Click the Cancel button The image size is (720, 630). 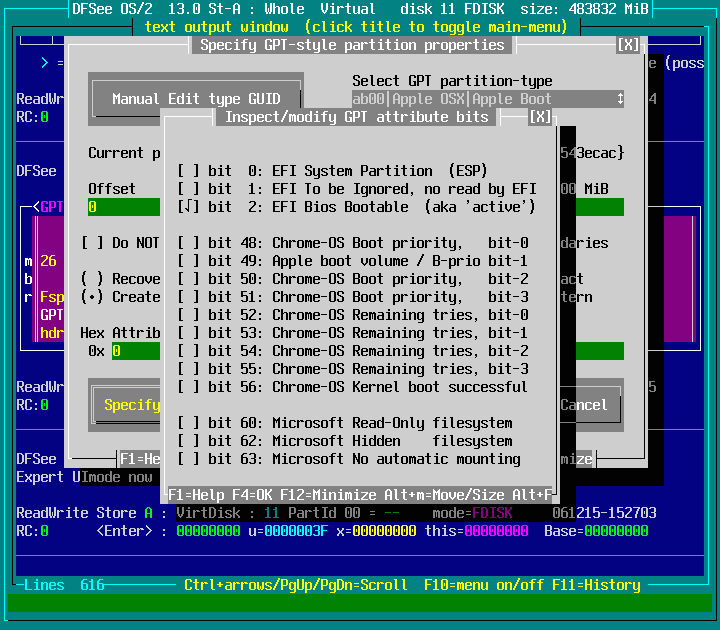[584, 405]
